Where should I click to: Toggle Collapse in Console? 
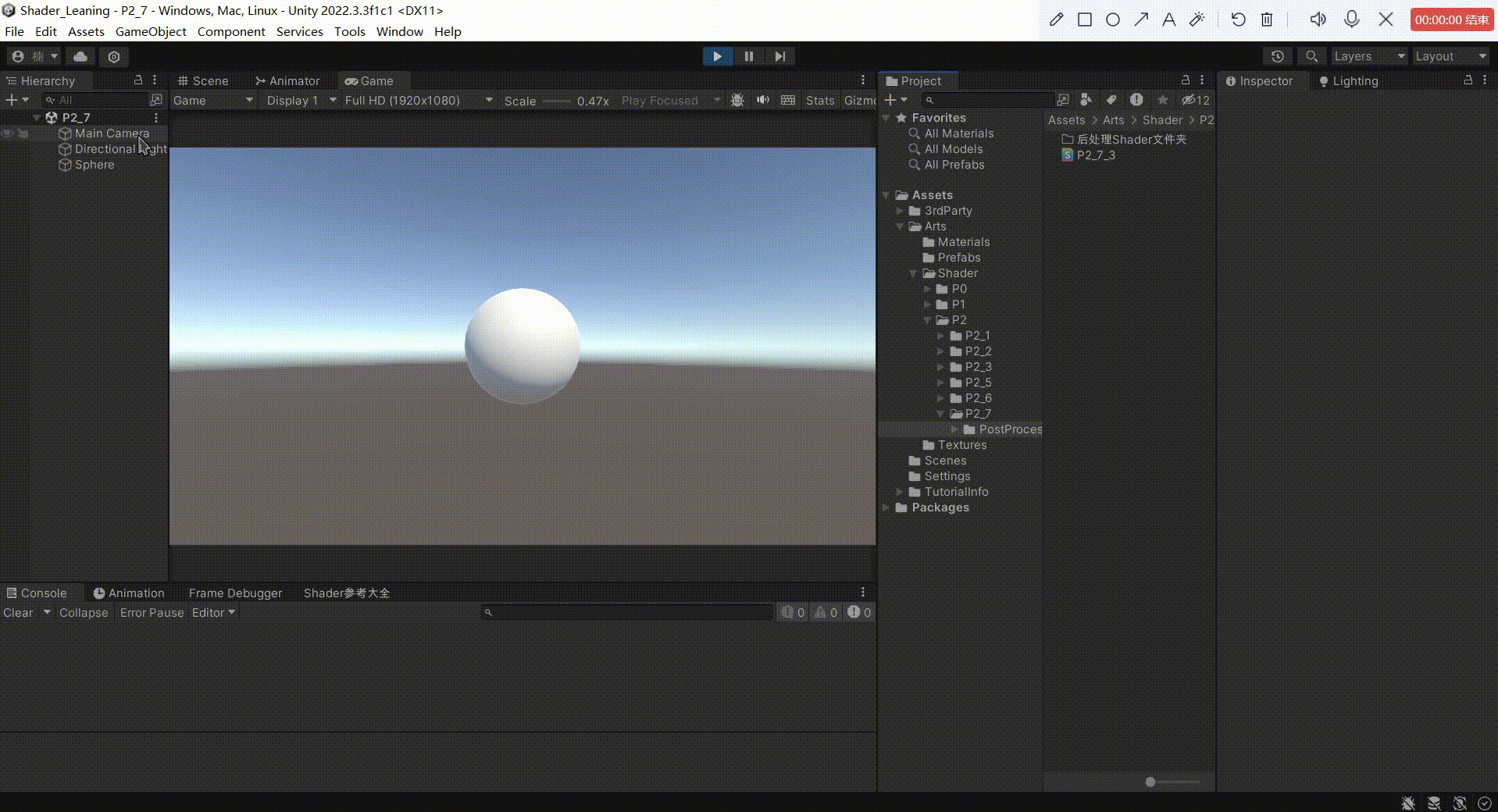84,613
